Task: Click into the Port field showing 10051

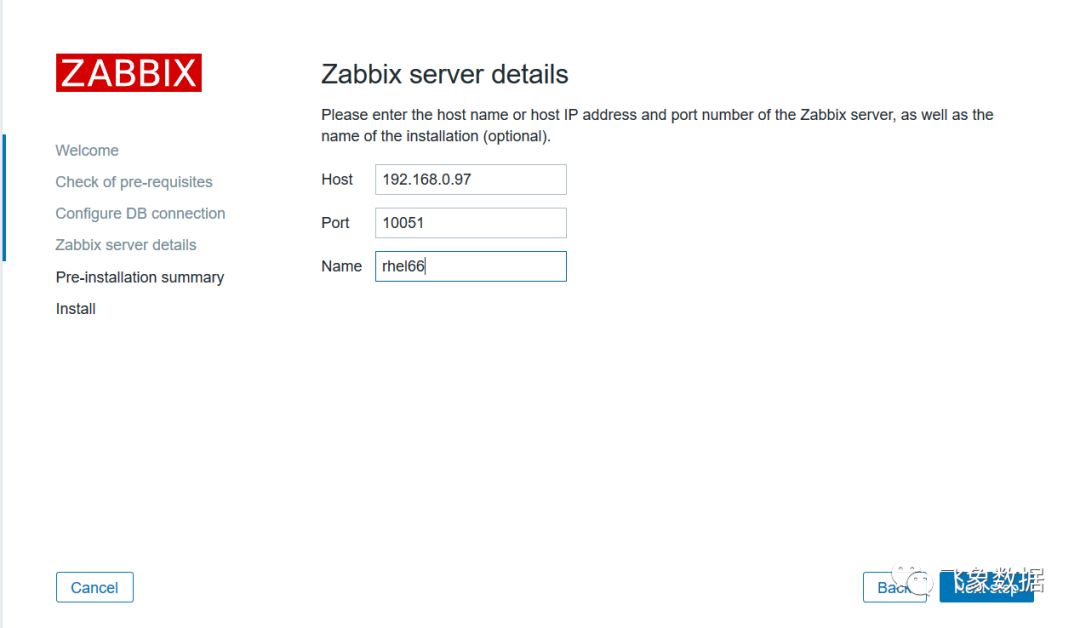Action: point(470,222)
